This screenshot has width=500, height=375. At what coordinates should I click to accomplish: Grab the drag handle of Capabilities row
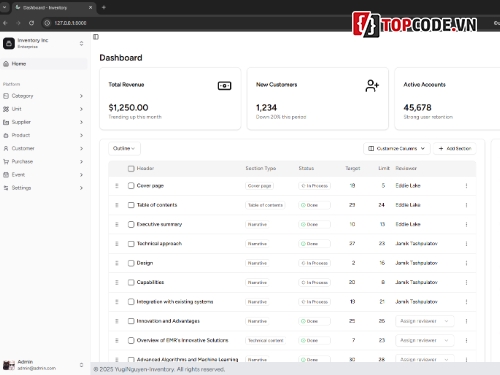[x=117, y=282]
